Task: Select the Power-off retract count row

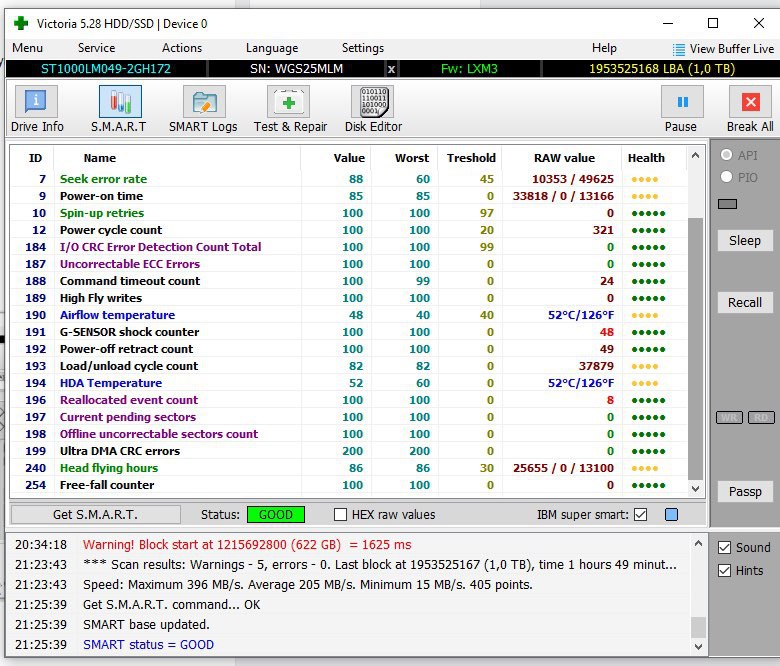Action: pos(349,349)
